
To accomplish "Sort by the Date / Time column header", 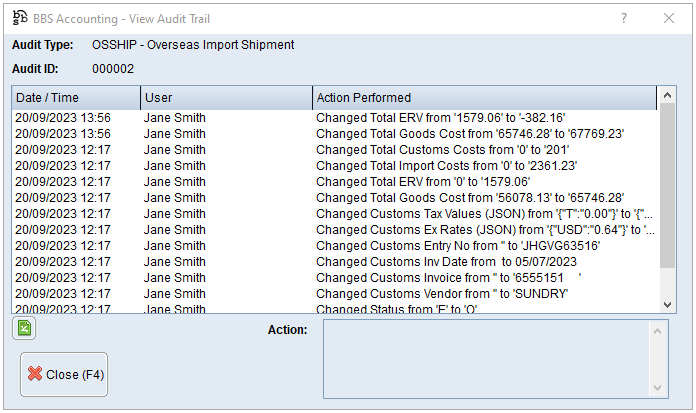I will tap(76, 98).
